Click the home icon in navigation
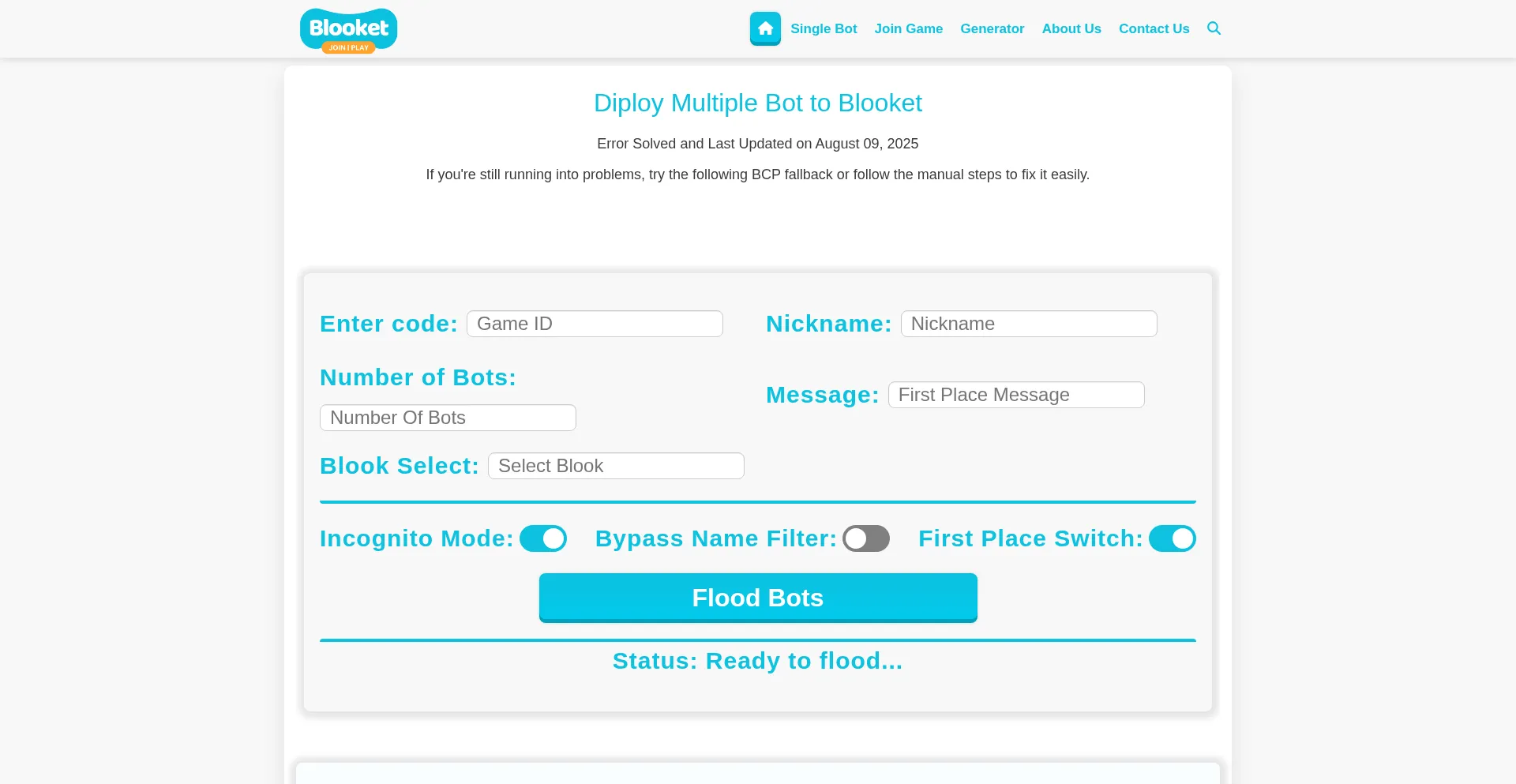Viewport: 1516px width, 784px height. click(x=765, y=28)
